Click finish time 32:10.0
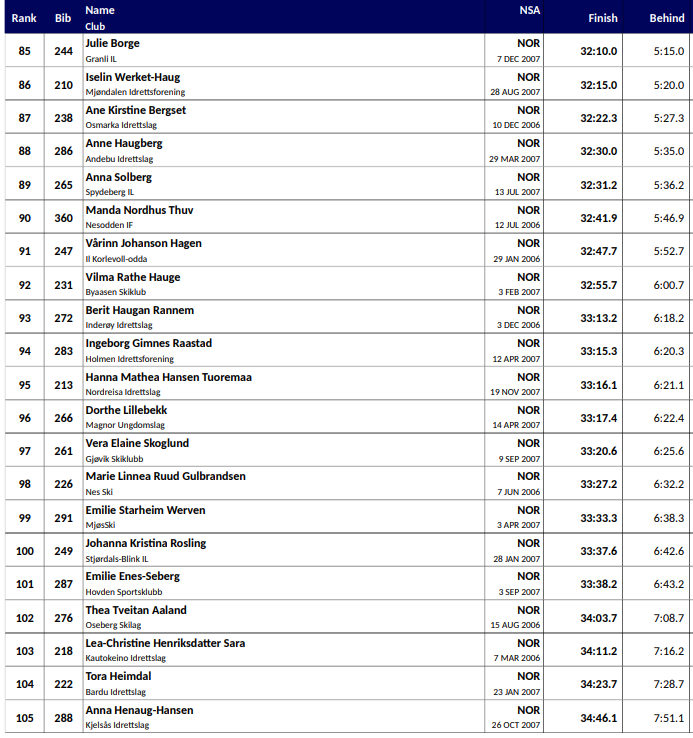This screenshot has width=693, height=738. click(598, 51)
